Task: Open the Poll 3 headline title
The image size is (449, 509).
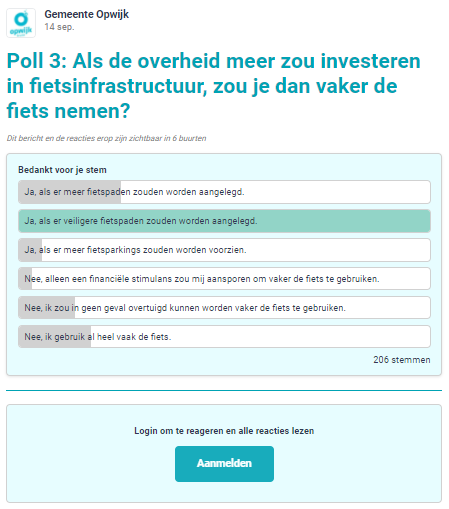Action: (x=213, y=86)
